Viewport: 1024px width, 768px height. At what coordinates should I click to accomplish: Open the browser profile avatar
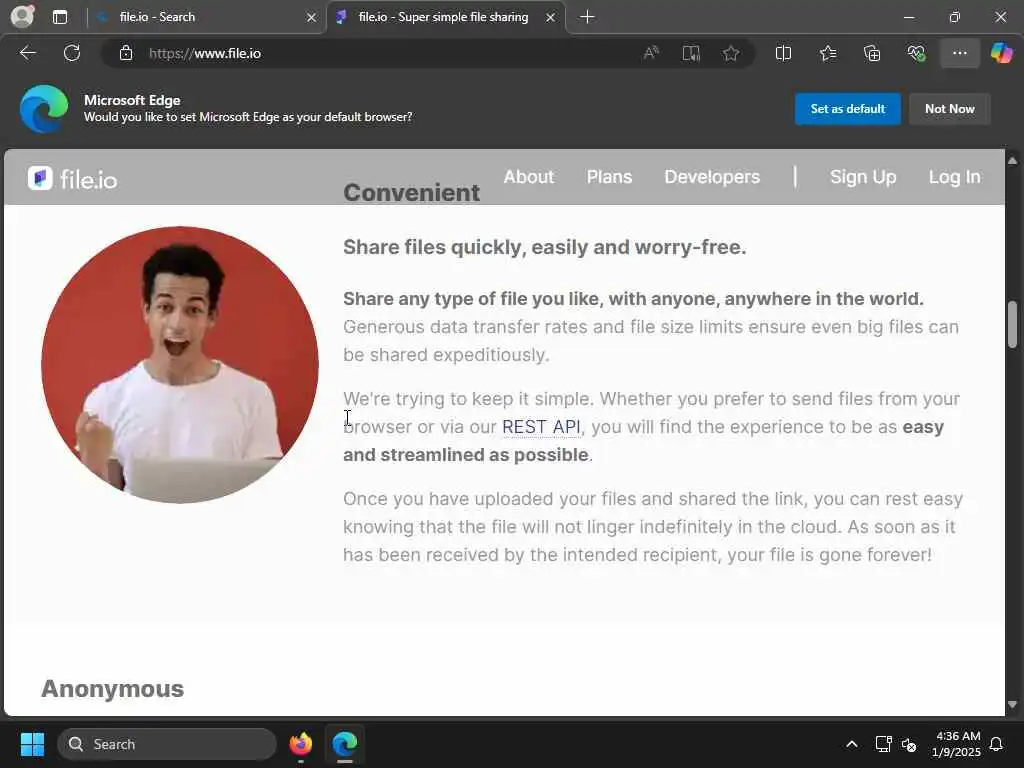pyautogui.click(x=22, y=16)
